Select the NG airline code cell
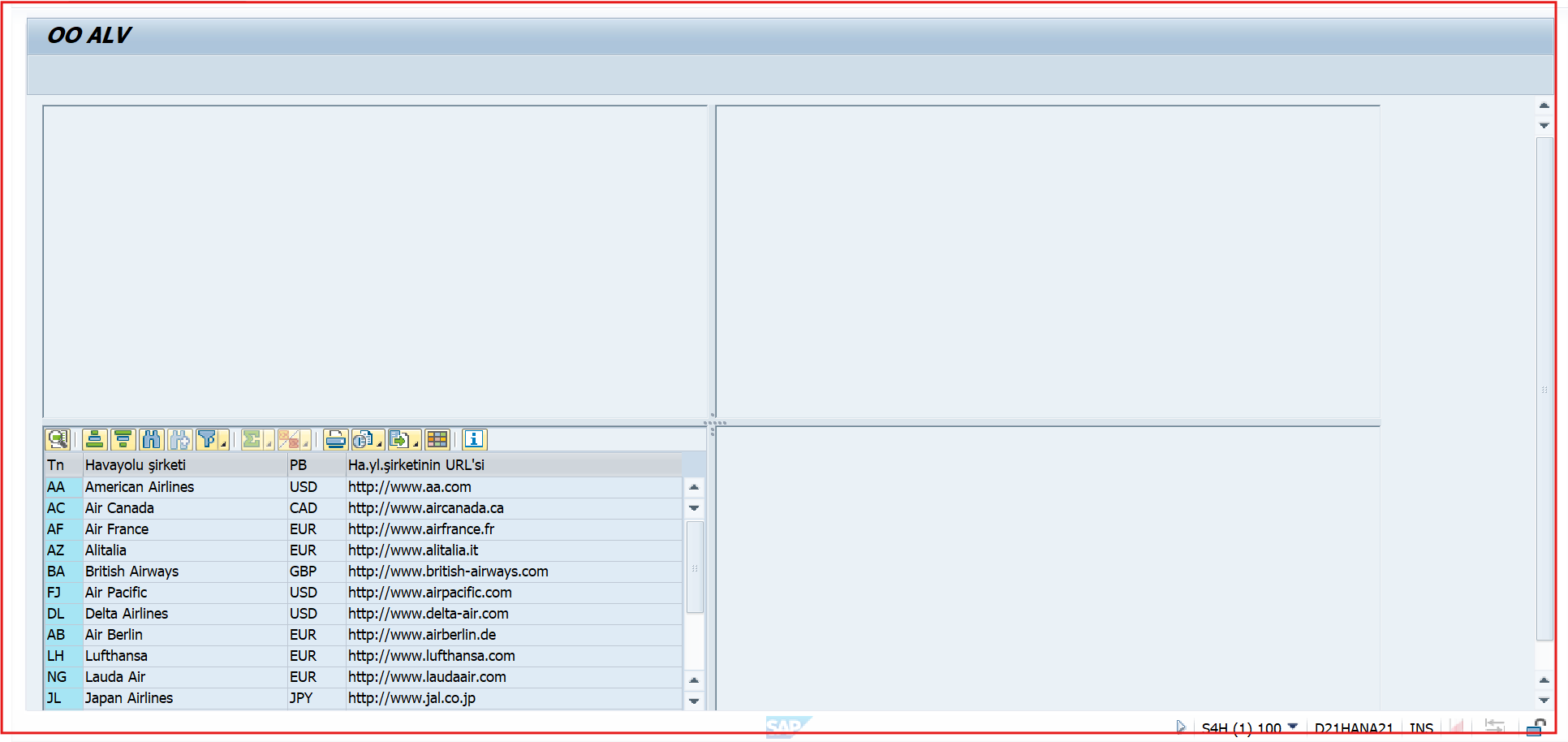The height and width of the screenshot is (742, 1568). point(63,677)
